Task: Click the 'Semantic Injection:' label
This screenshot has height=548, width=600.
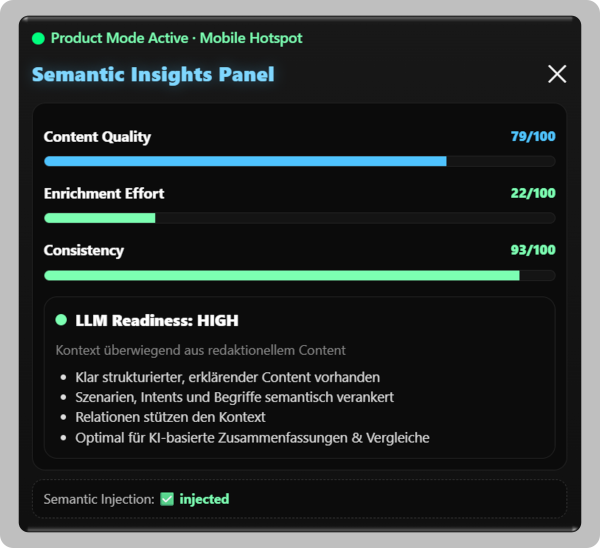Action: click(x=98, y=498)
